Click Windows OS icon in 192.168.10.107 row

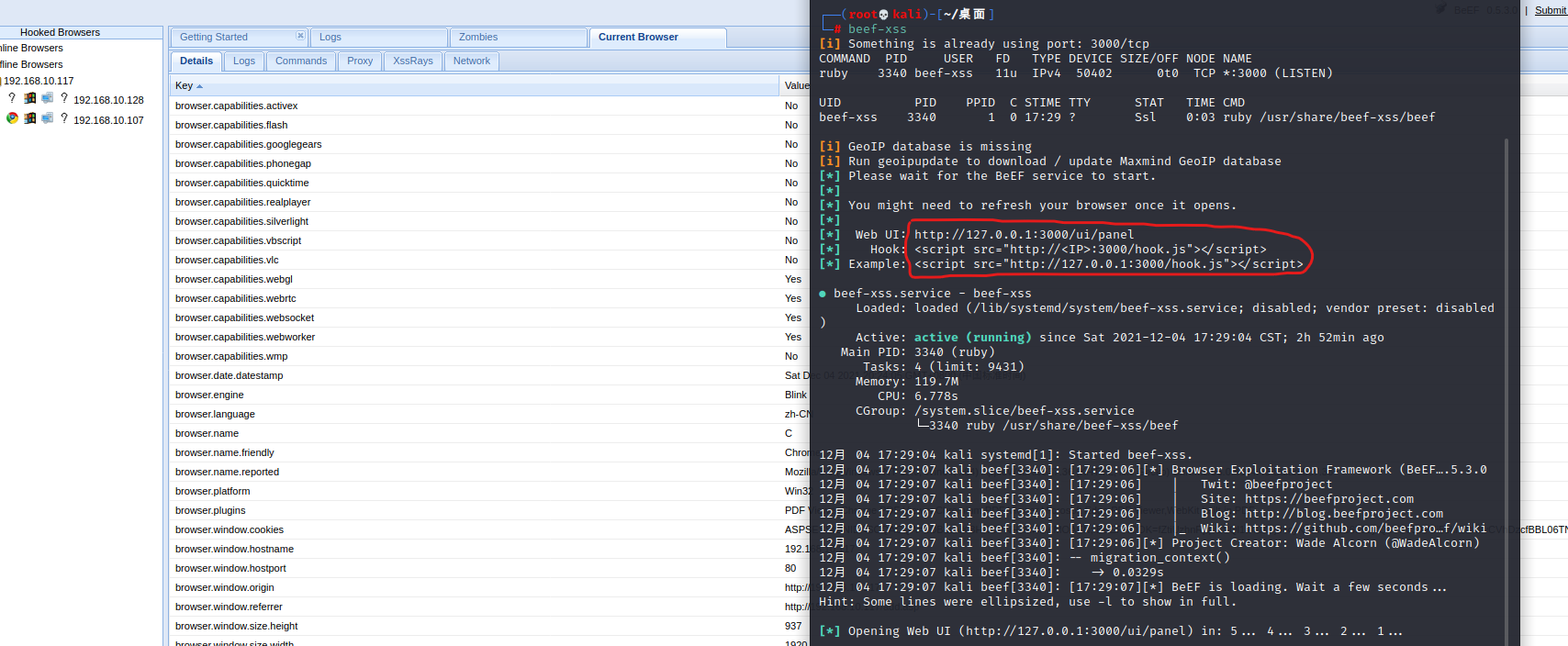[30, 118]
